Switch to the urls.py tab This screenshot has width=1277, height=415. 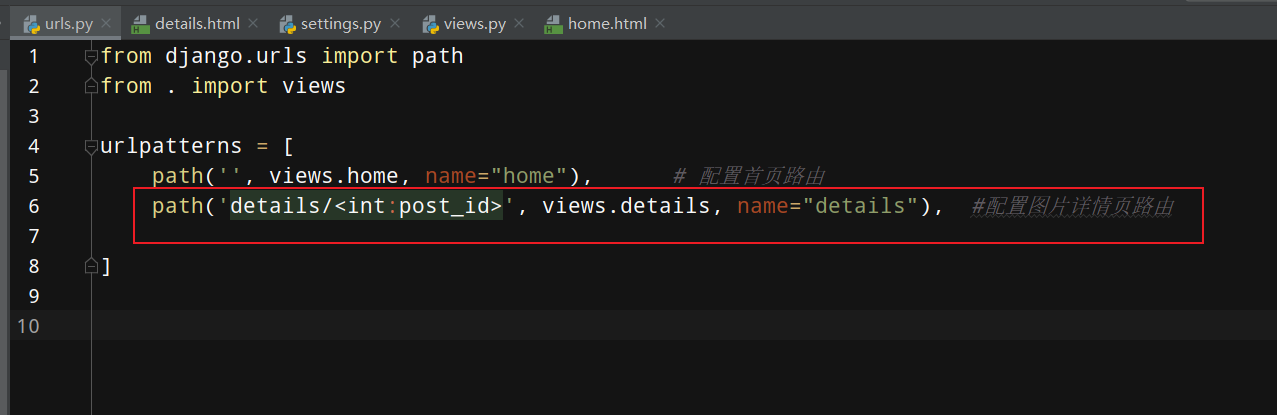(x=67, y=22)
